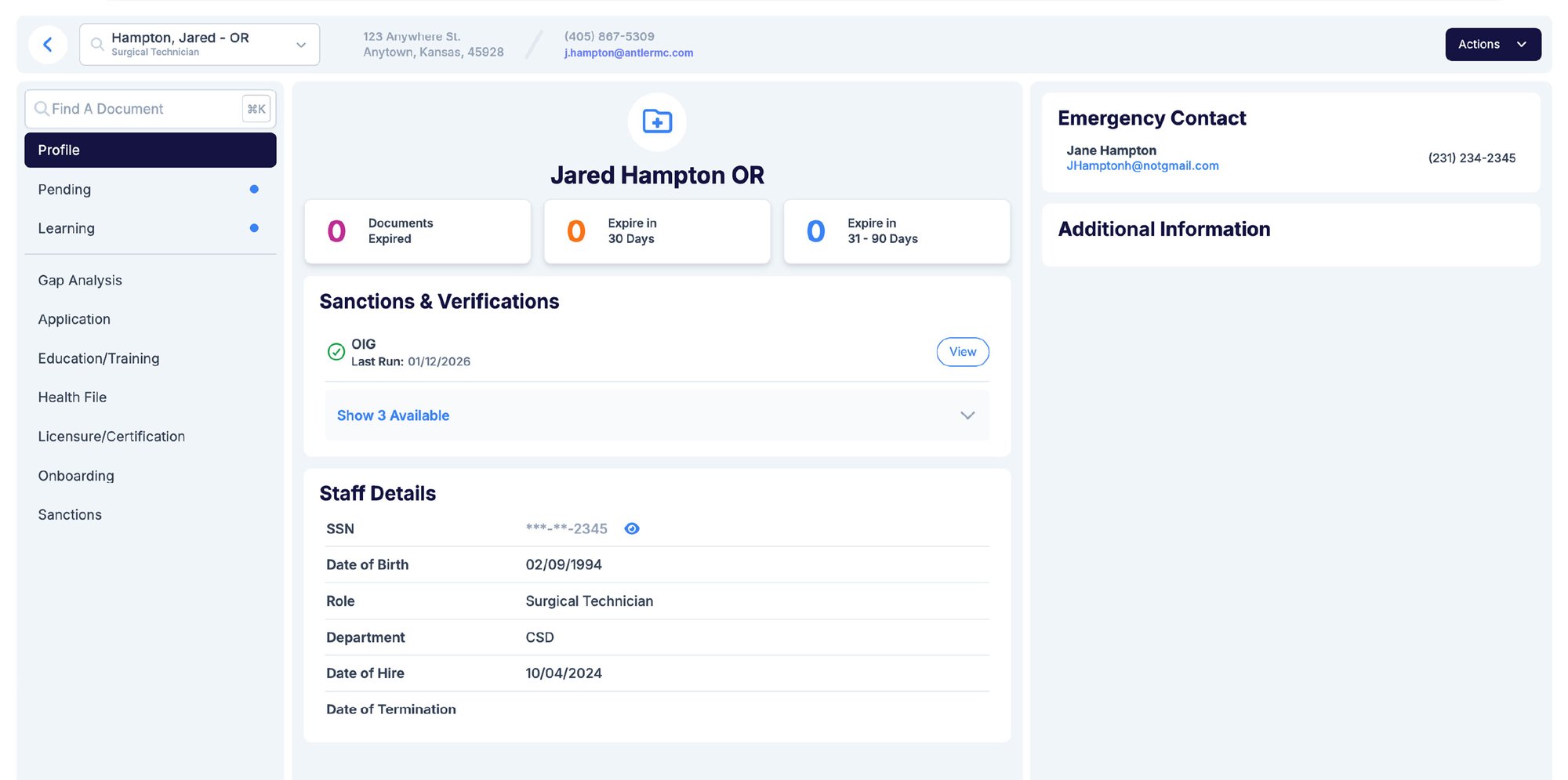Click the Documents Expired card
1568x780 pixels.
(x=418, y=231)
